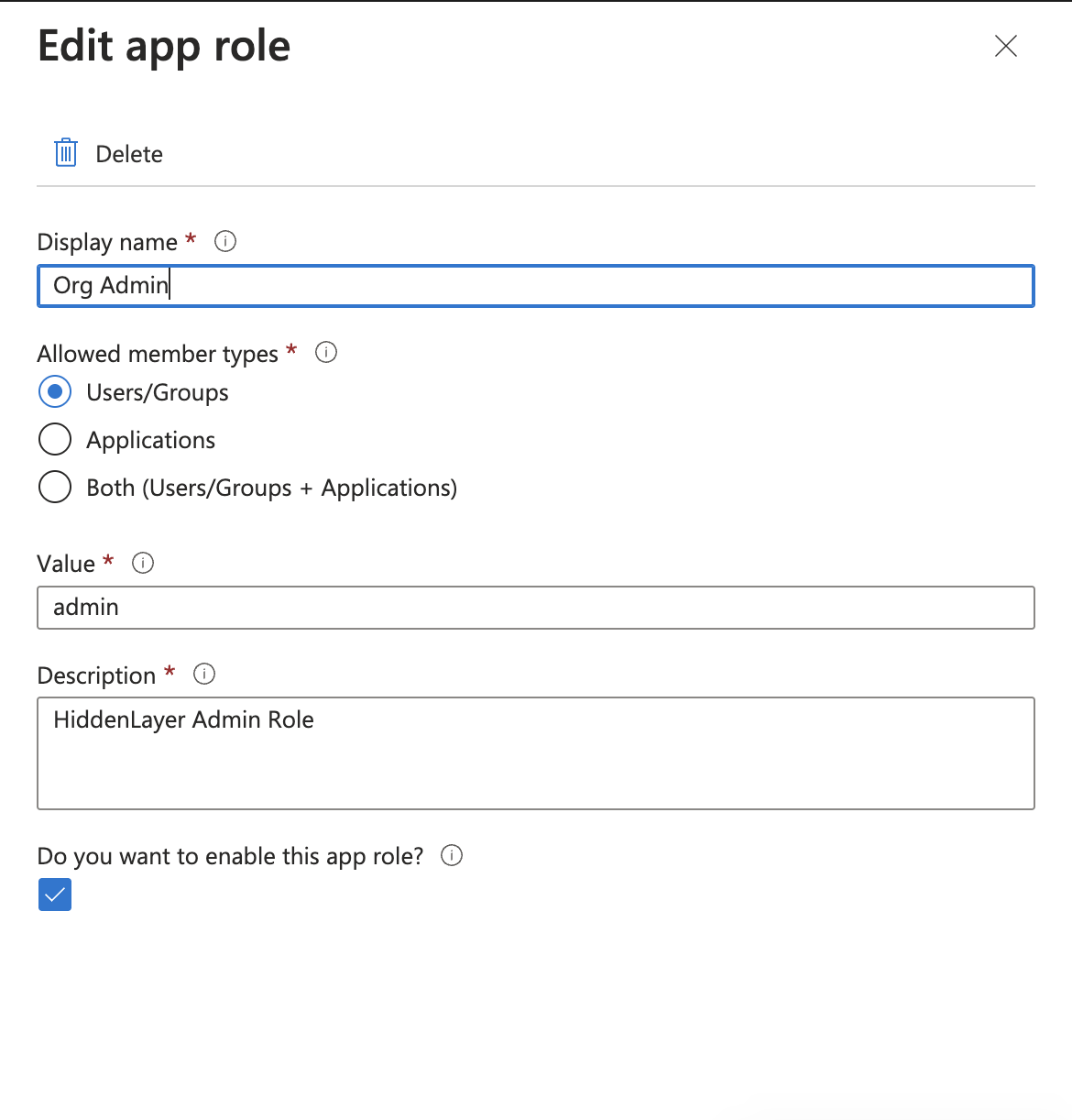Open the enable app role info tooltip
The image size is (1072, 1120).
451,855
